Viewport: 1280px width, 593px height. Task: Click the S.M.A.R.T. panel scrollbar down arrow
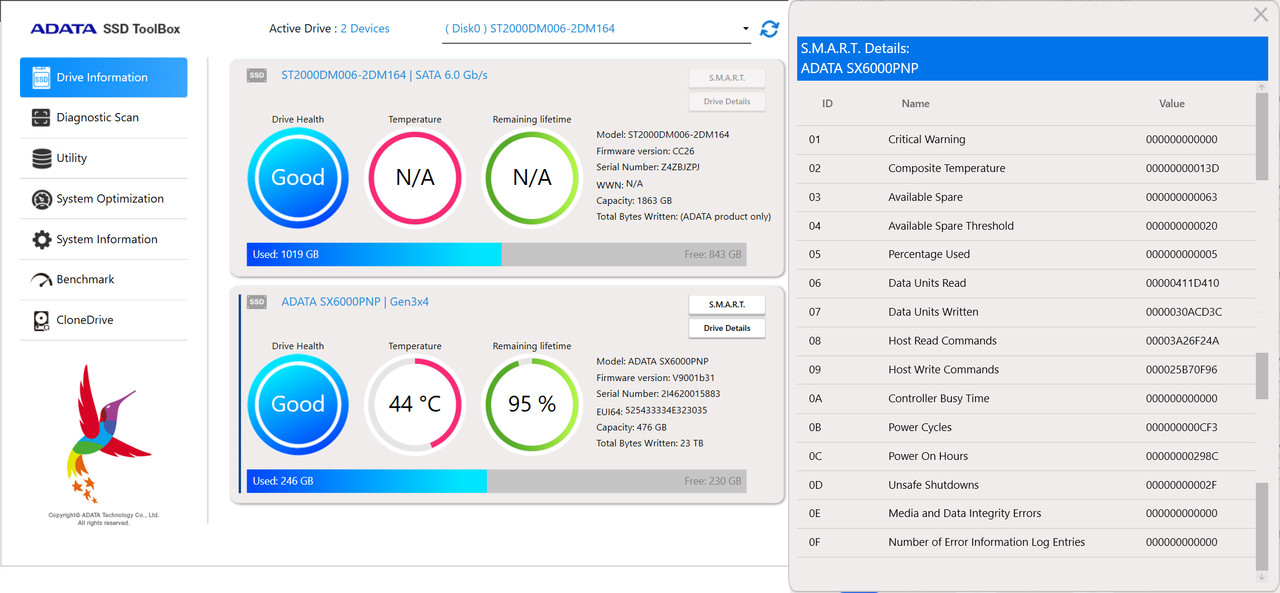point(1262,577)
